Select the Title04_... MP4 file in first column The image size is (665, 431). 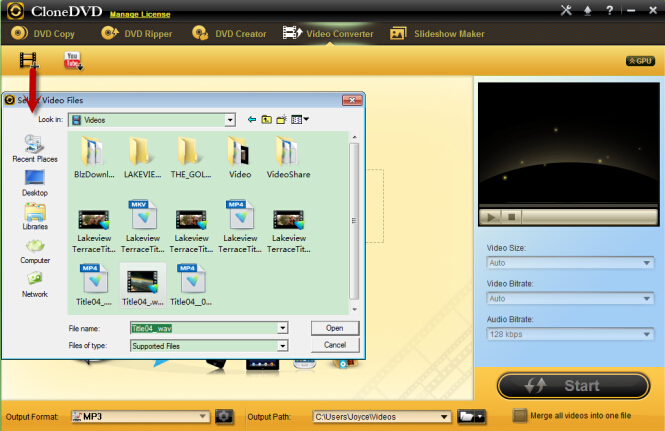coord(94,285)
